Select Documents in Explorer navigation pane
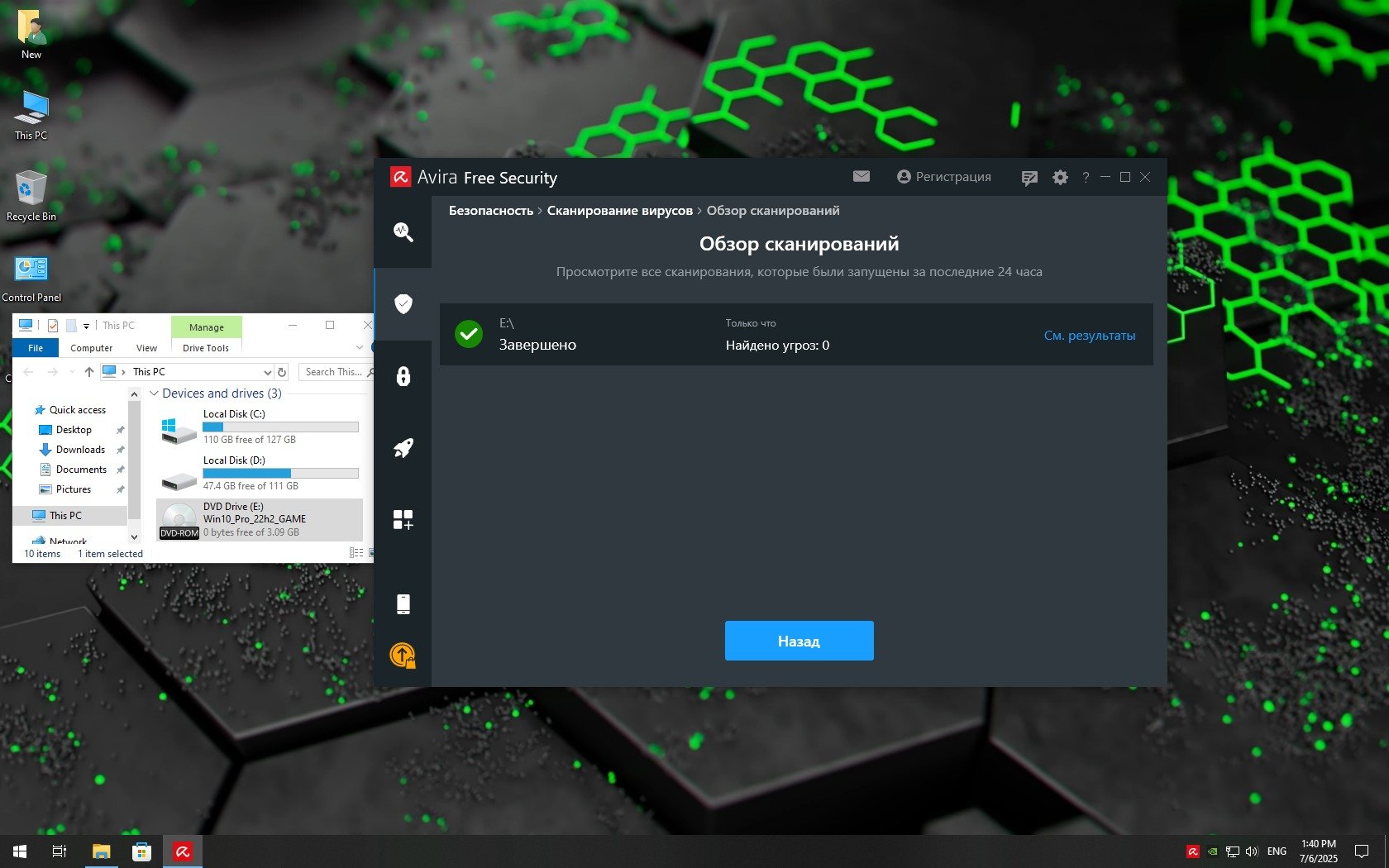 (73, 470)
